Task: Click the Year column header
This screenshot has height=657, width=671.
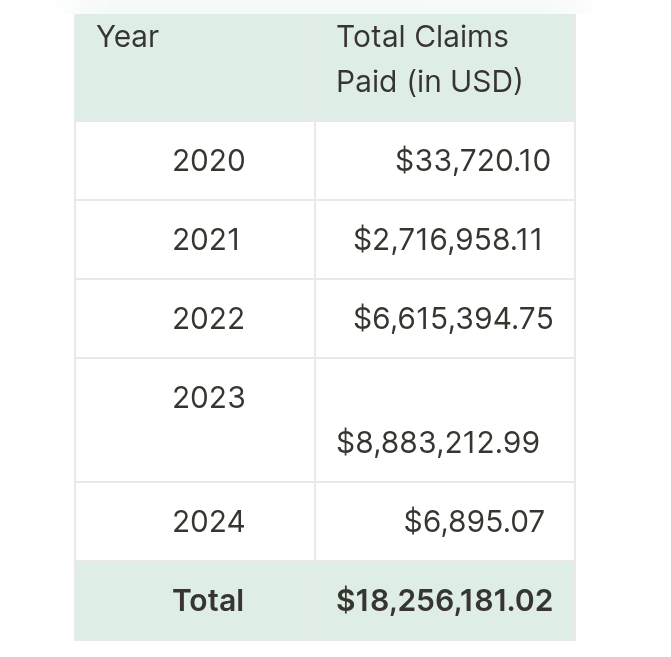Action: [x=128, y=37]
